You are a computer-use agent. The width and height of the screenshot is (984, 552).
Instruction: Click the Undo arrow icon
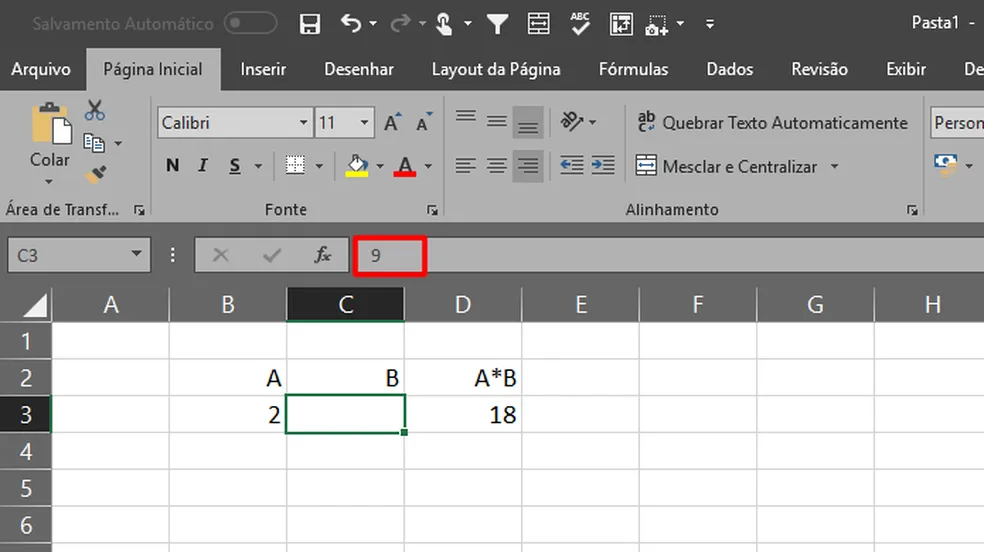click(351, 24)
